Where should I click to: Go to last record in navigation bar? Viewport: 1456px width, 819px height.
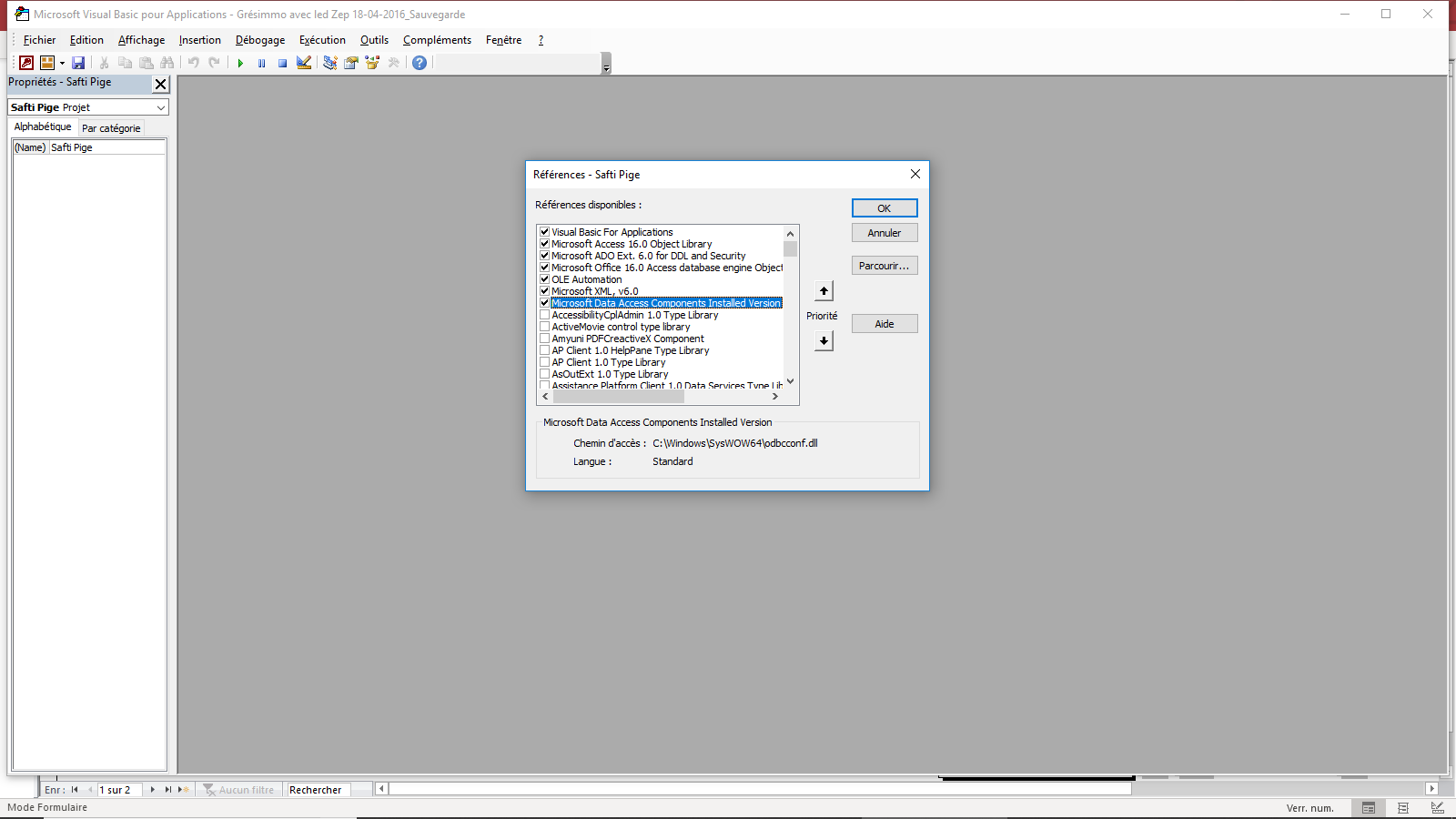point(167,790)
